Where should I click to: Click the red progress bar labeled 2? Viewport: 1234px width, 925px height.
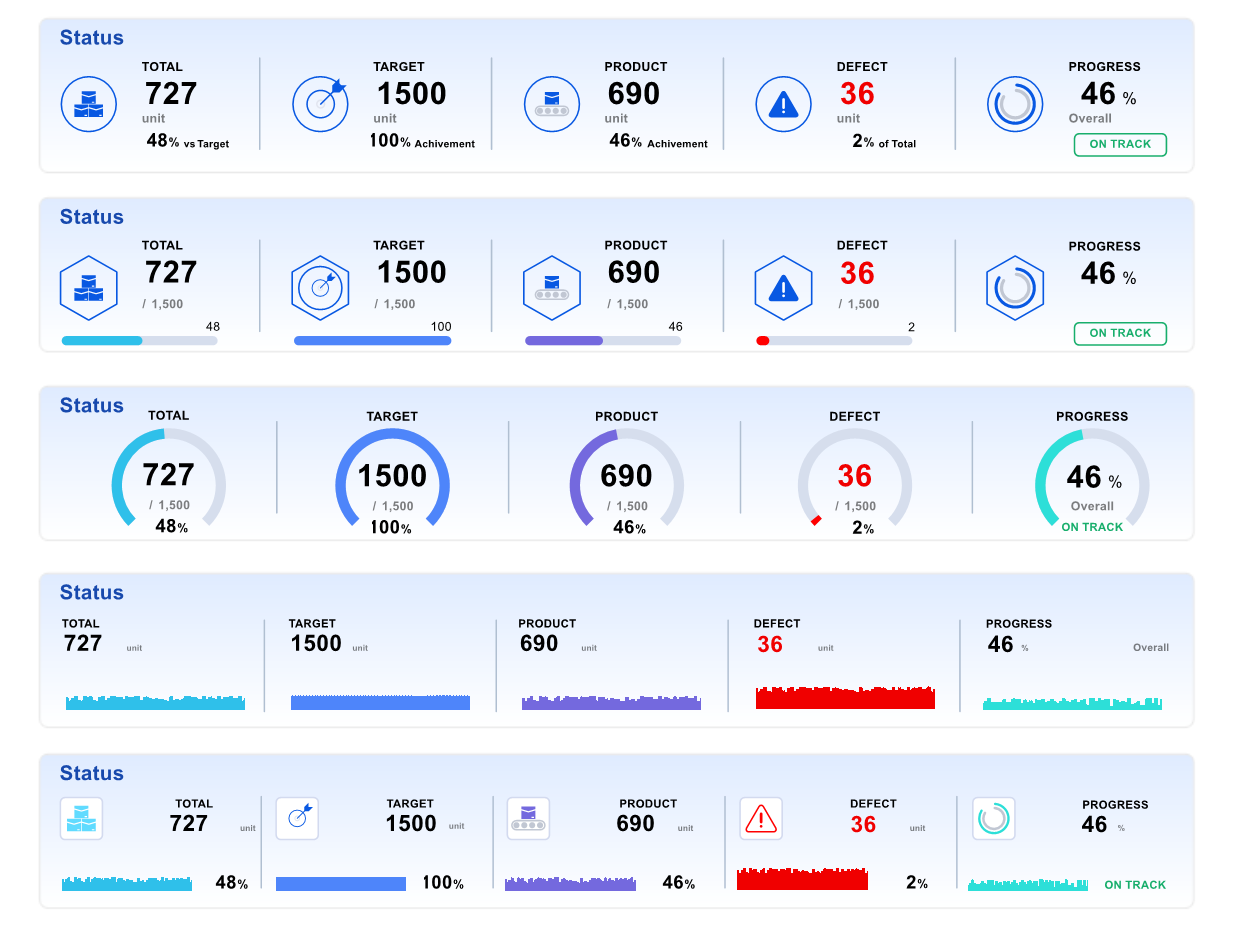pos(834,341)
